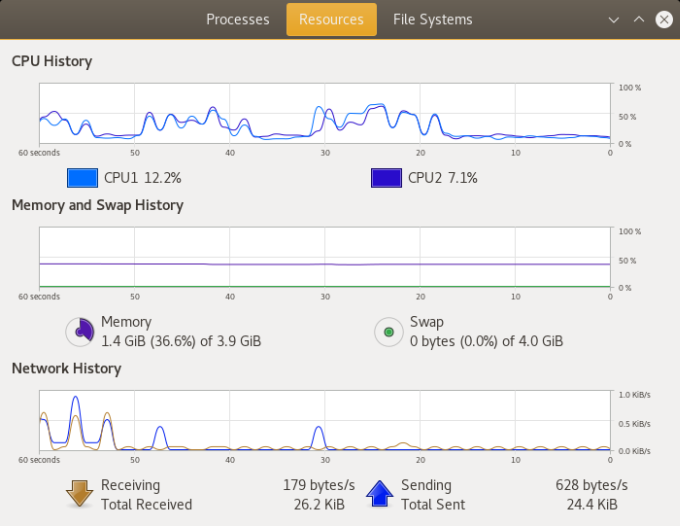Screen dimensions: 680x526
Task: Close the System Monitor window
Action: click(664, 19)
